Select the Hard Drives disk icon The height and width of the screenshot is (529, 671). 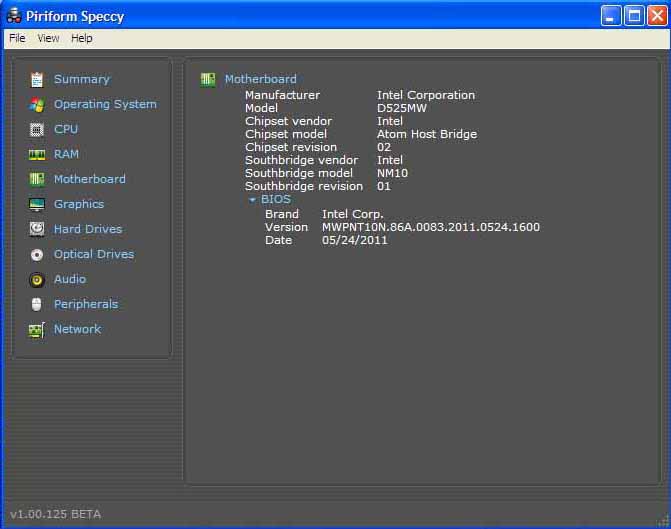37,229
